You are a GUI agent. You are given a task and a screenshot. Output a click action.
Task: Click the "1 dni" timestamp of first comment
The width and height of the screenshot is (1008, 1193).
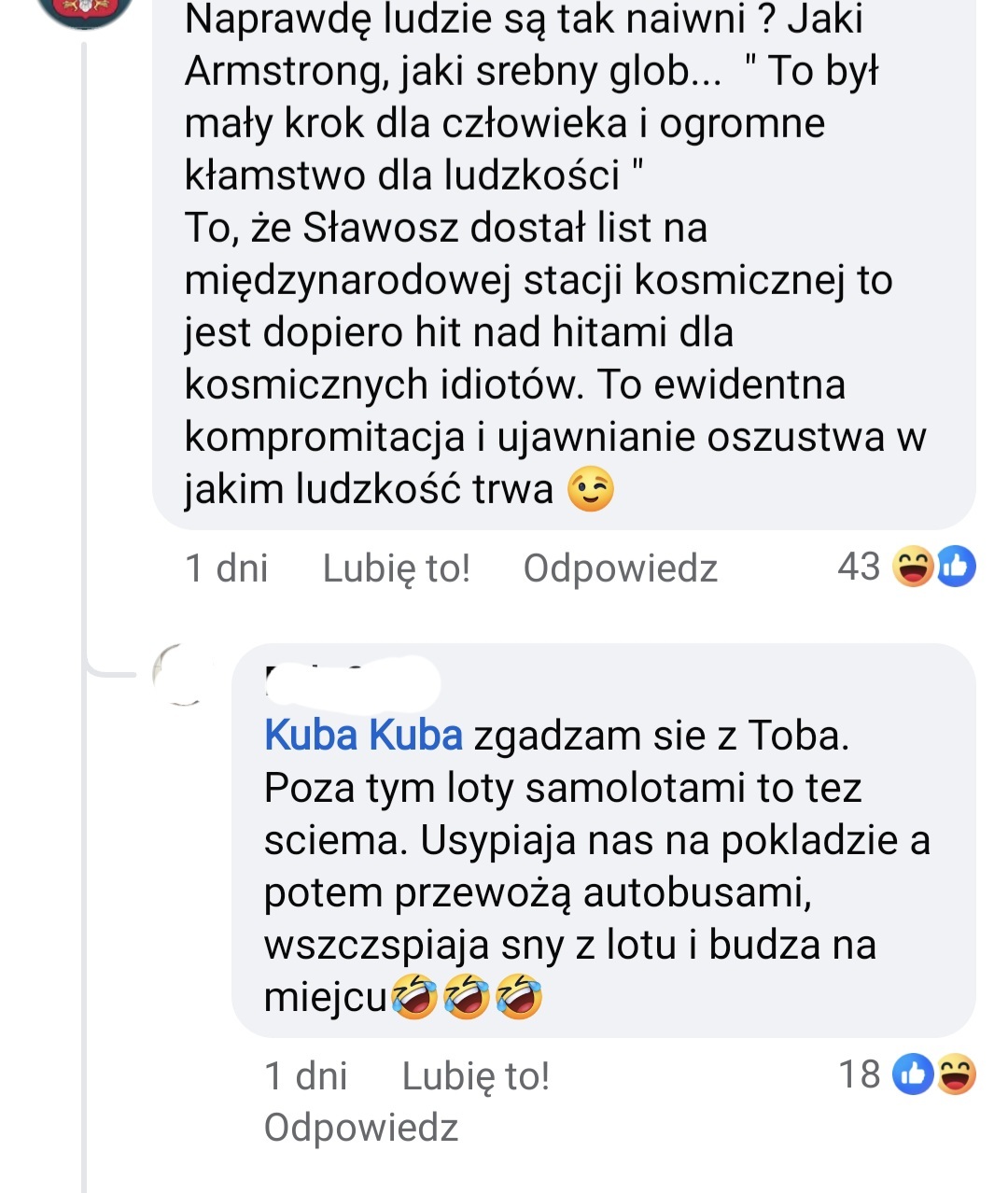click(x=226, y=568)
